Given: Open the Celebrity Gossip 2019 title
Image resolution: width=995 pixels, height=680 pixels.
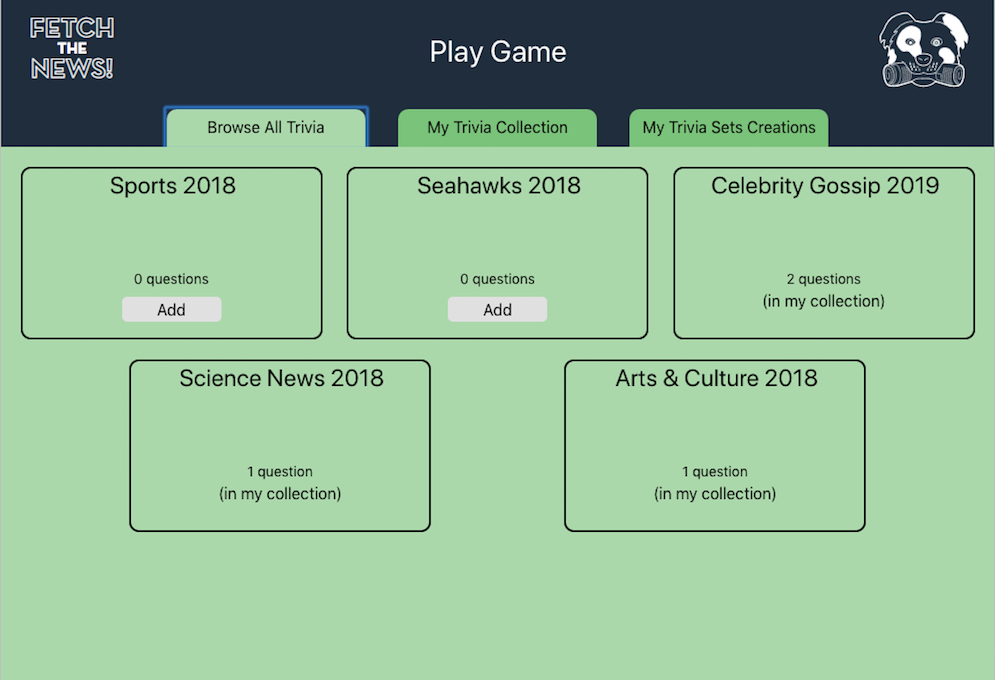Looking at the screenshot, I should [825, 186].
